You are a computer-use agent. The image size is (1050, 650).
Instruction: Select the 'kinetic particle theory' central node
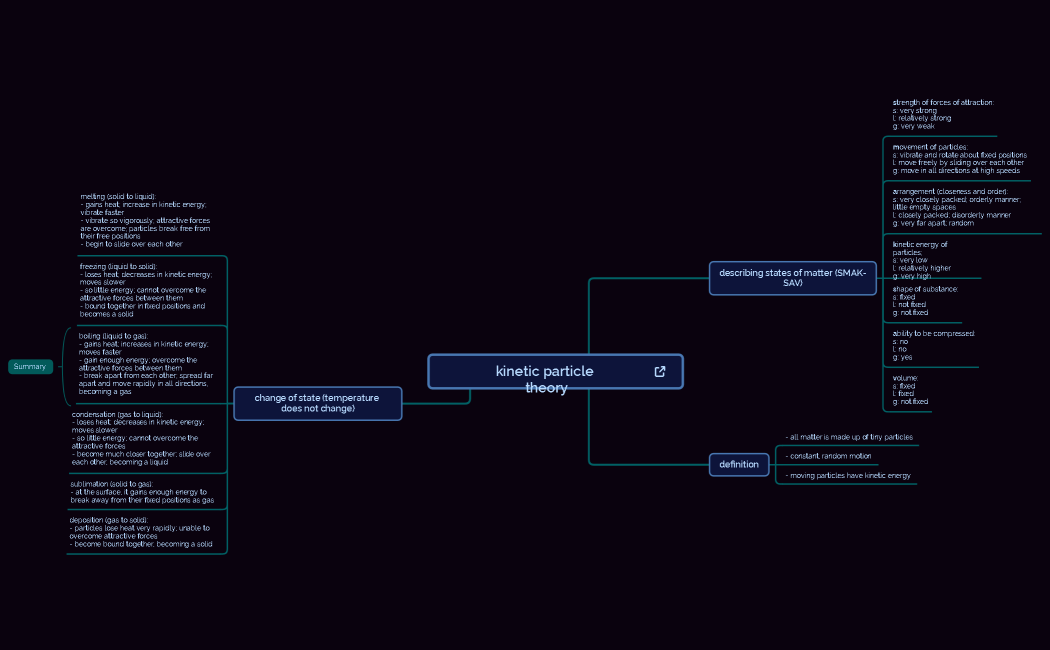click(545, 372)
